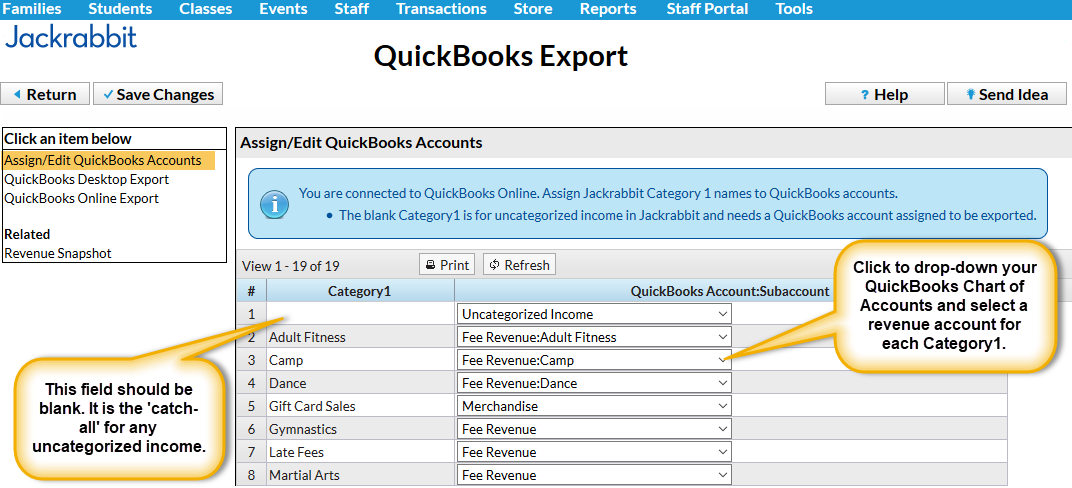Click the Gift Card Sales category cell

tap(360, 406)
